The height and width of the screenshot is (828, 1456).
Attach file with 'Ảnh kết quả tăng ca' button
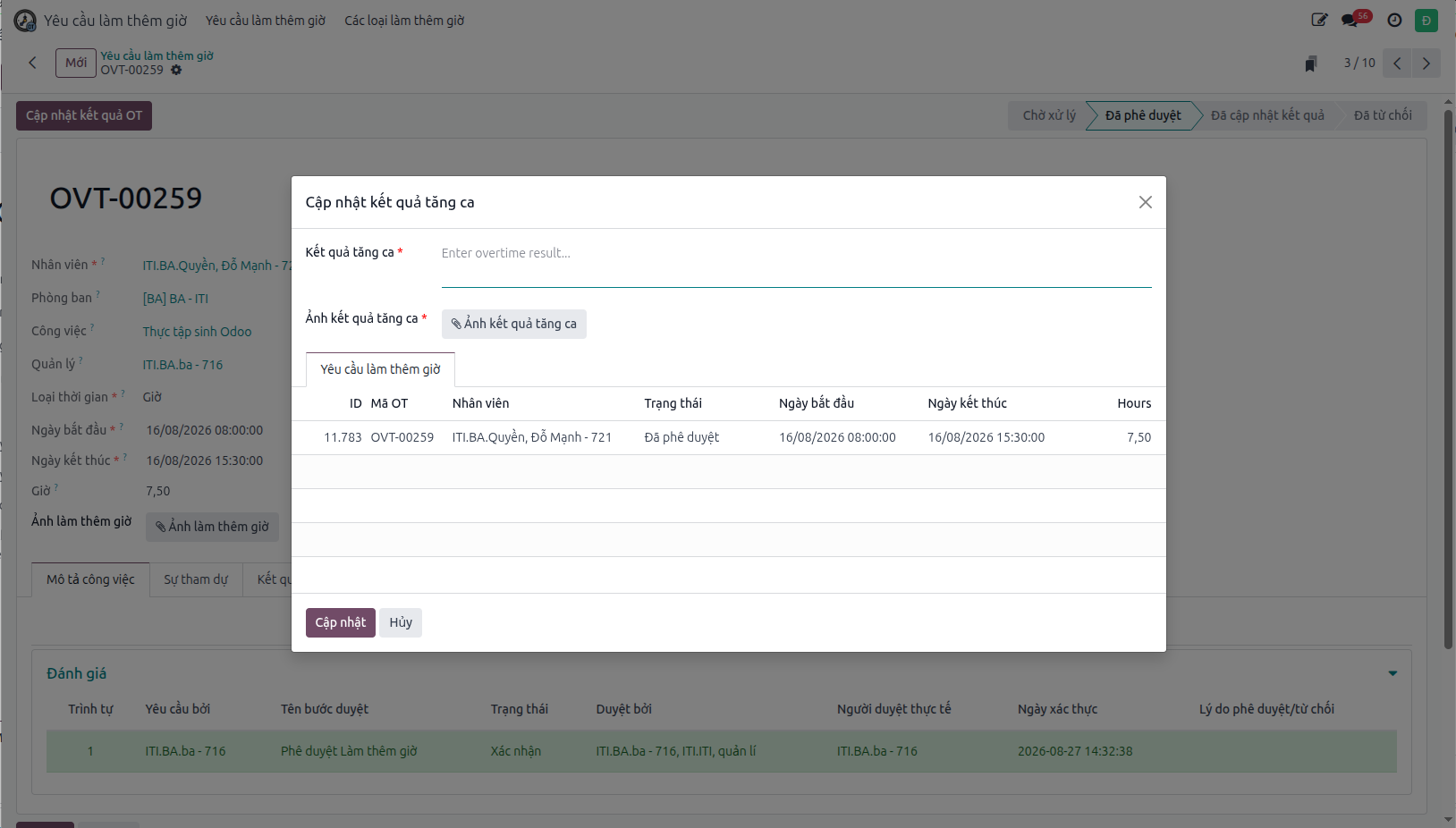[x=514, y=324]
